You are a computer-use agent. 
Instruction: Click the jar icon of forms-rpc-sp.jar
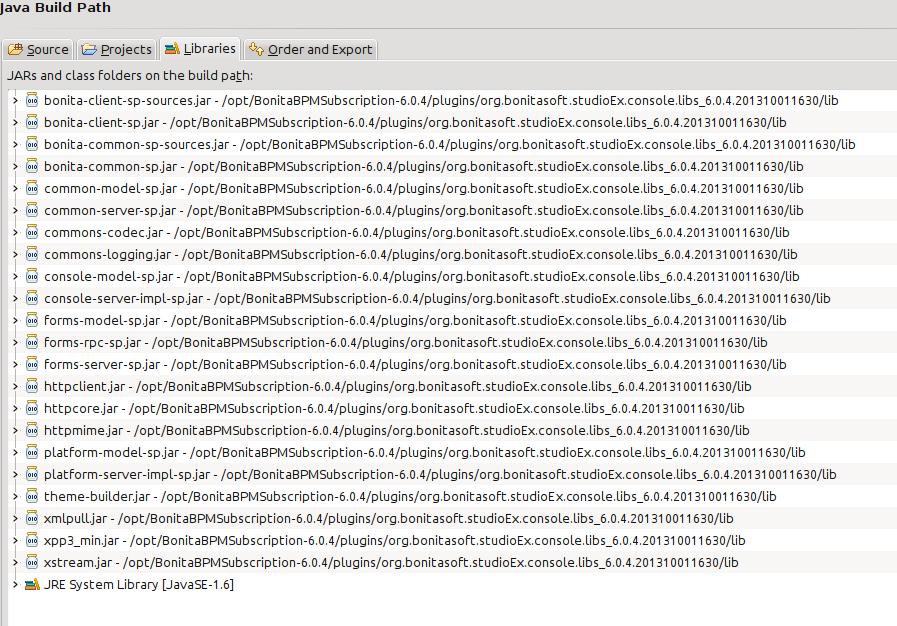click(x=32, y=342)
